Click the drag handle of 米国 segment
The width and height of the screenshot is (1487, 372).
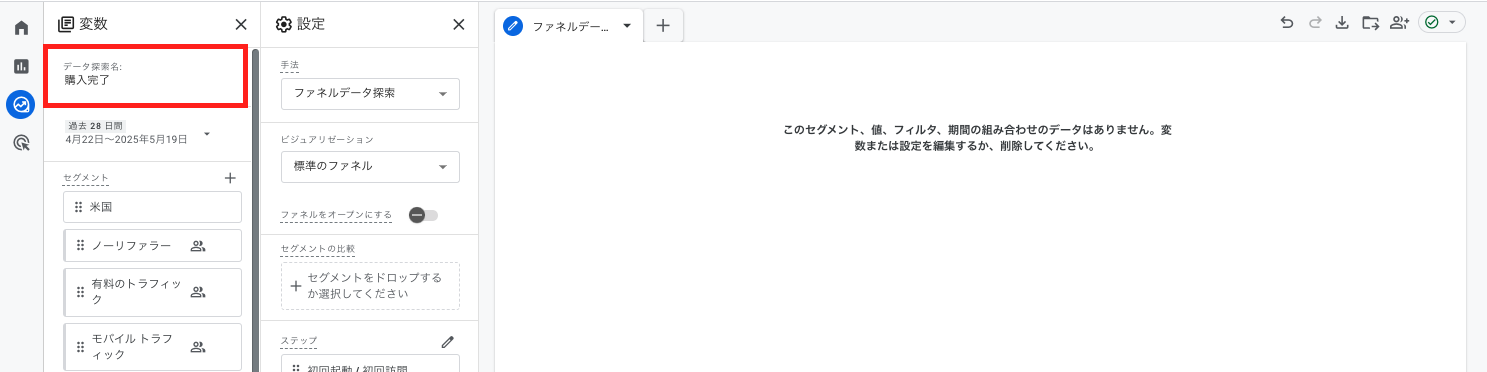[78, 207]
